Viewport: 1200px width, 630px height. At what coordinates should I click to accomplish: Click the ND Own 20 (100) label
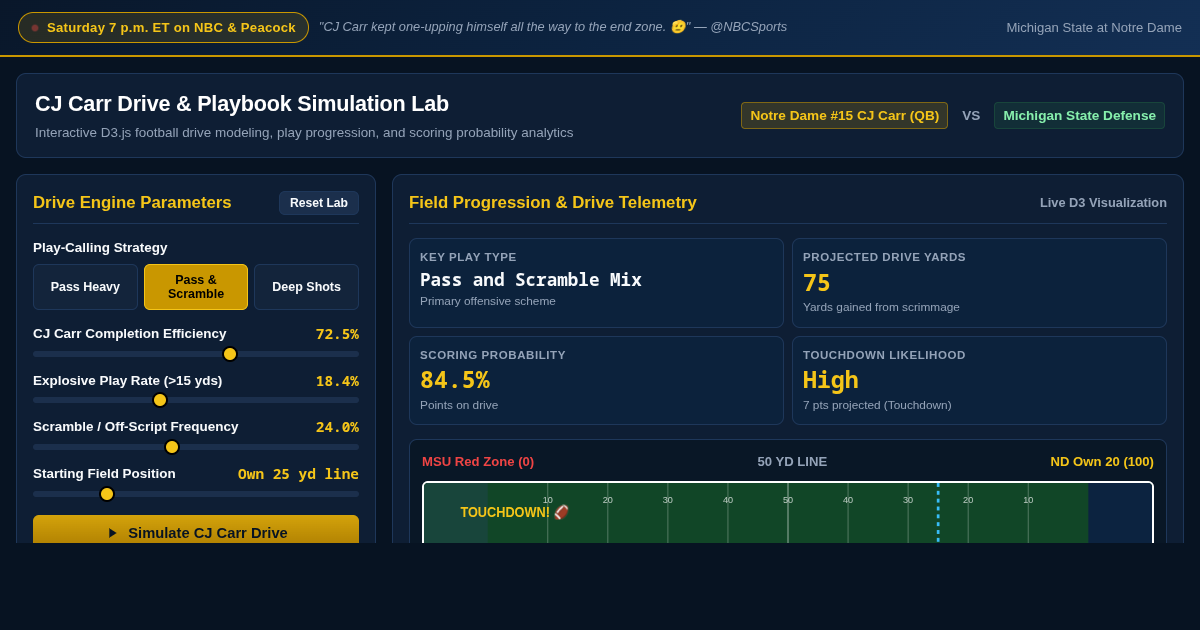click(1102, 462)
